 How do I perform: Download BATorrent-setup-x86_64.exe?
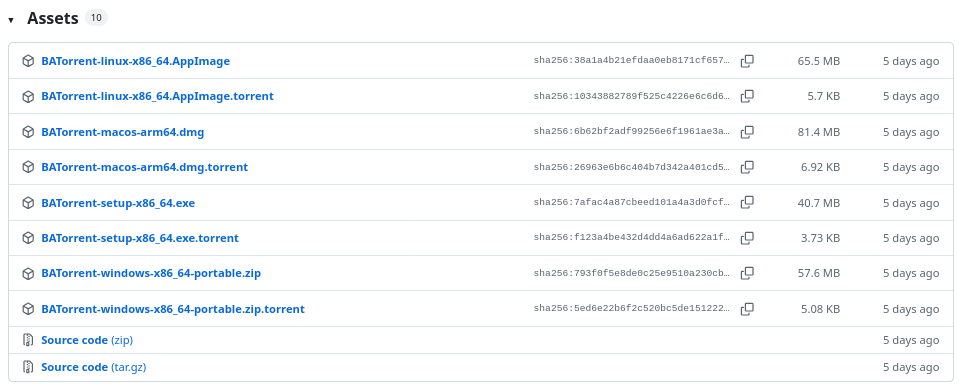[x=118, y=202]
